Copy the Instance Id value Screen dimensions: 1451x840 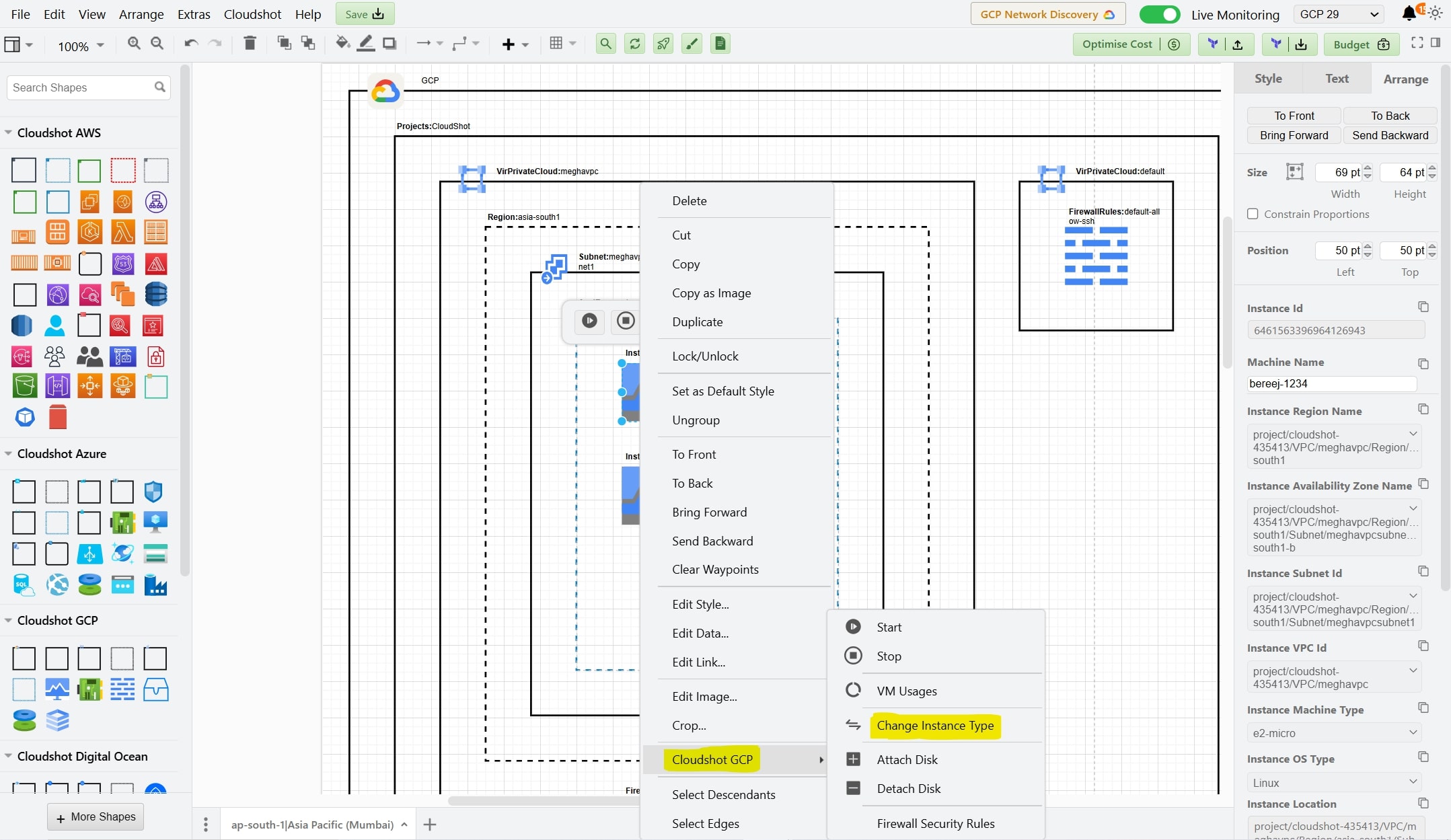click(x=1423, y=307)
